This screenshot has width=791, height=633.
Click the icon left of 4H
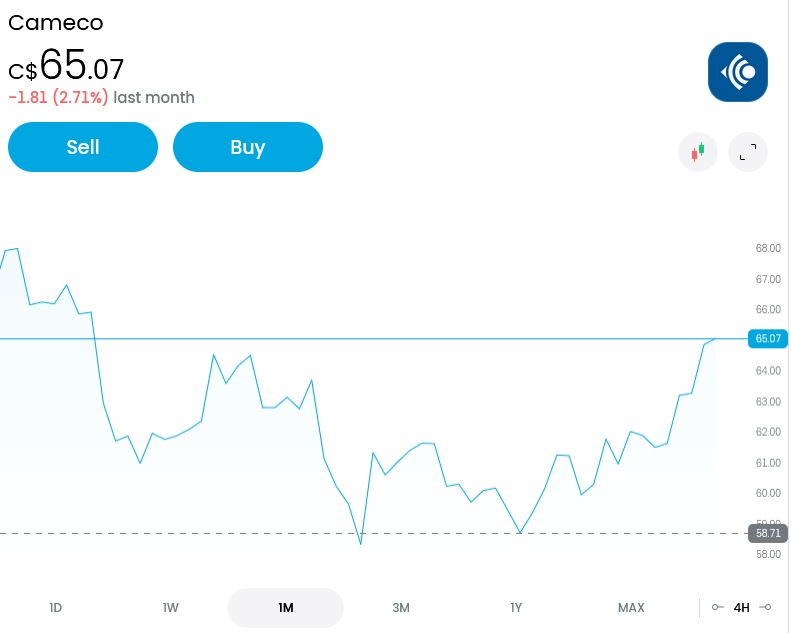click(x=717, y=607)
